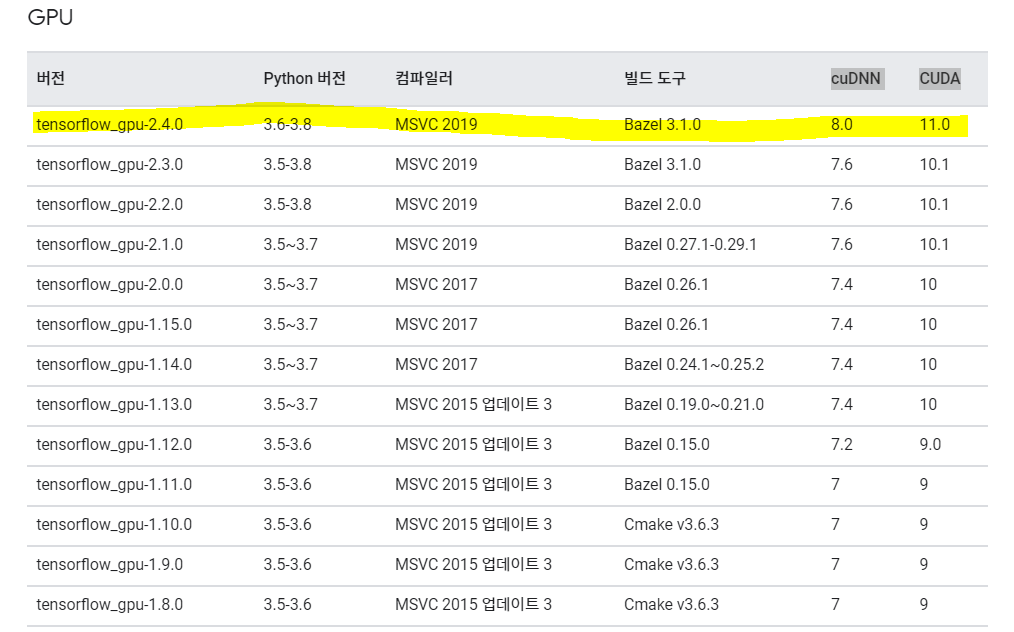The width and height of the screenshot is (1014, 632).
Task: Click Bazel 2.0.0 build tool cell
Action: [x=662, y=204]
